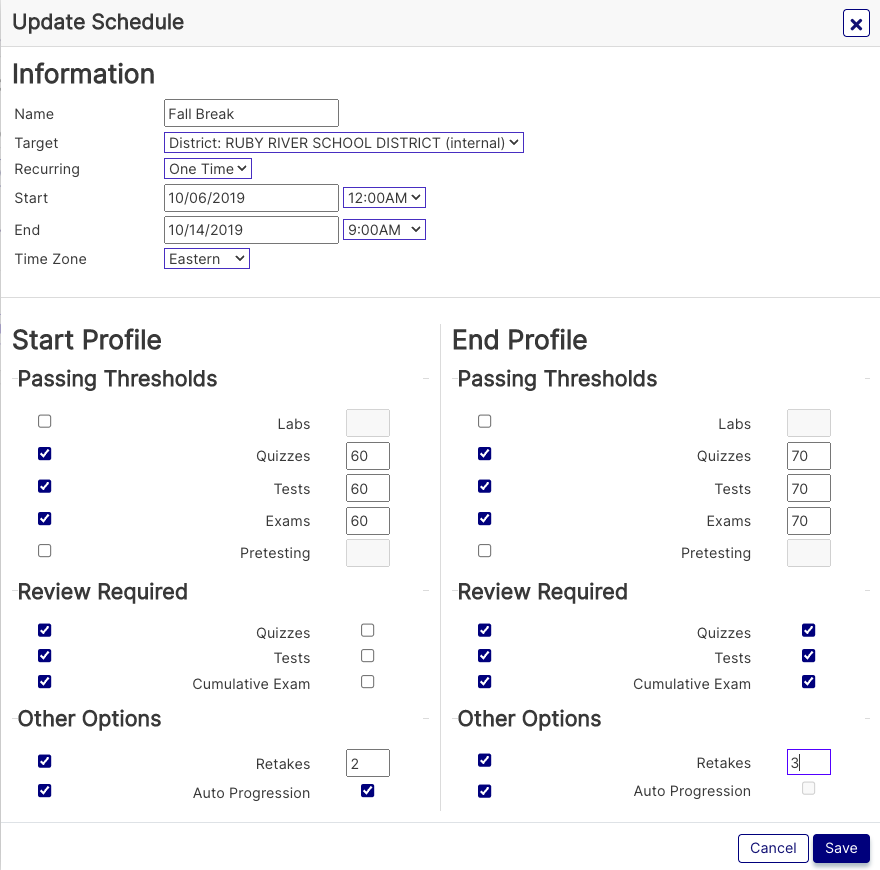Click End Profile Tests threshold field
880x870 pixels.
pos(808,489)
